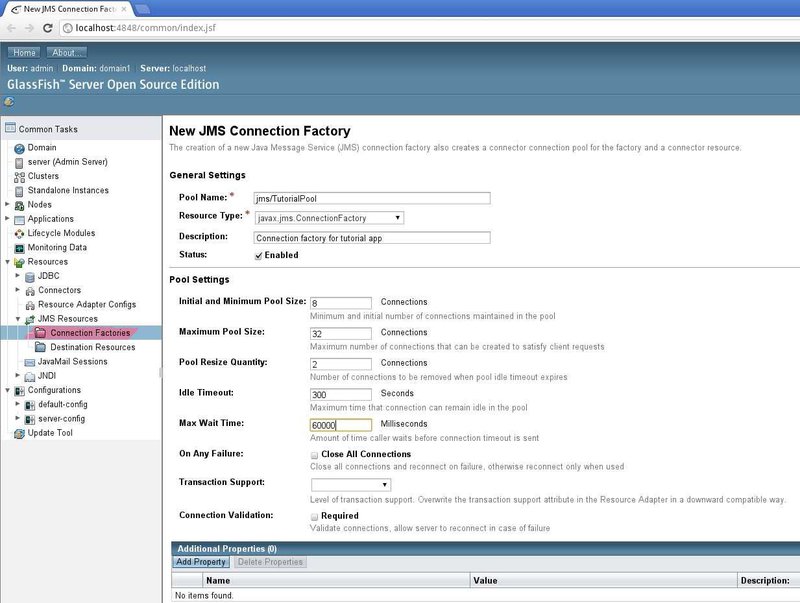Click the globe icon below GlassFish title
Image resolution: width=800 pixels, height=603 pixels.
pos(9,102)
